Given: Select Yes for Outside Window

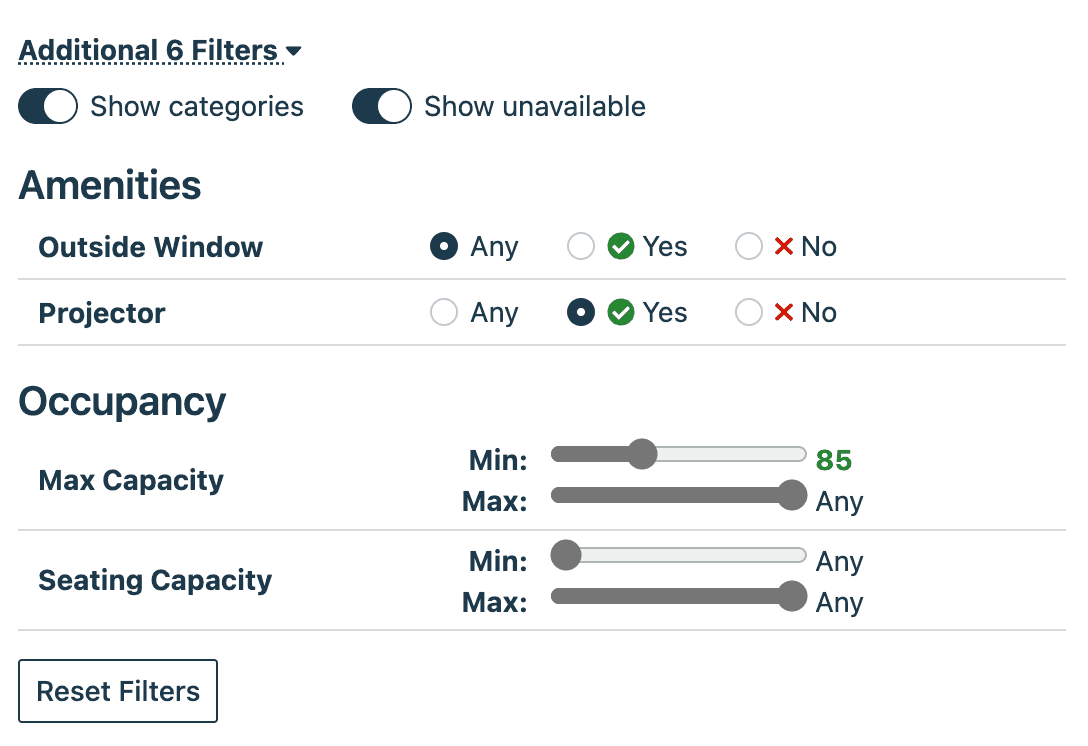Looking at the screenshot, I should tap(581, 246).
